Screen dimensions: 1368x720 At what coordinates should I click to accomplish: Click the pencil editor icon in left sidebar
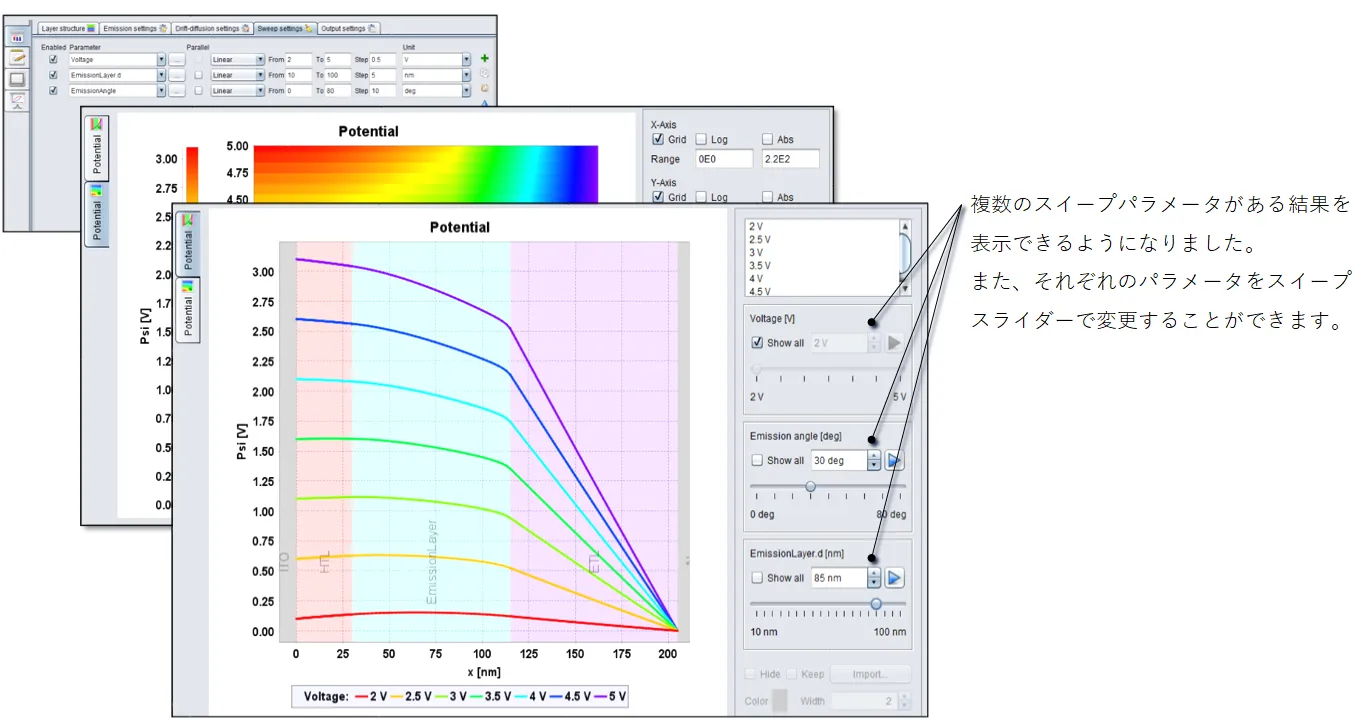pos(17,58)
